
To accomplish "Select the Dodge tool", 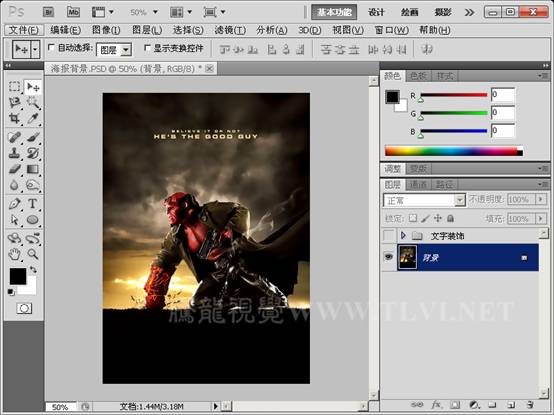I will 33,185.
